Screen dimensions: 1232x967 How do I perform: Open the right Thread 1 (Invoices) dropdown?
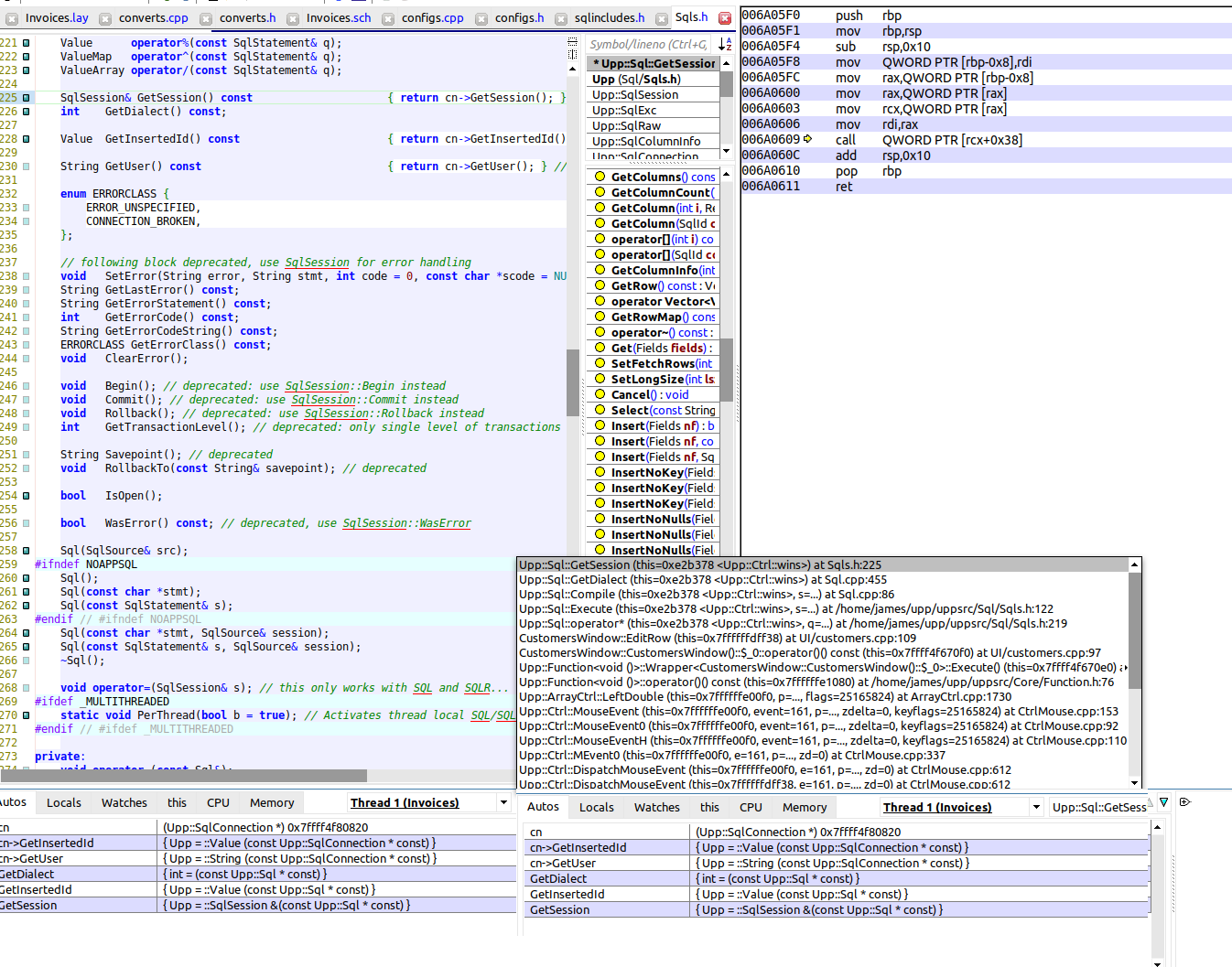1036,807
